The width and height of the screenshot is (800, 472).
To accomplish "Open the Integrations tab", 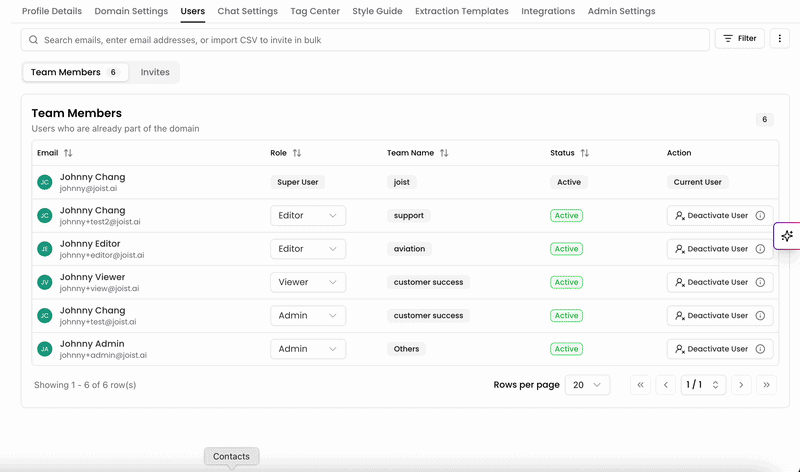I will (x=548, y=11).
